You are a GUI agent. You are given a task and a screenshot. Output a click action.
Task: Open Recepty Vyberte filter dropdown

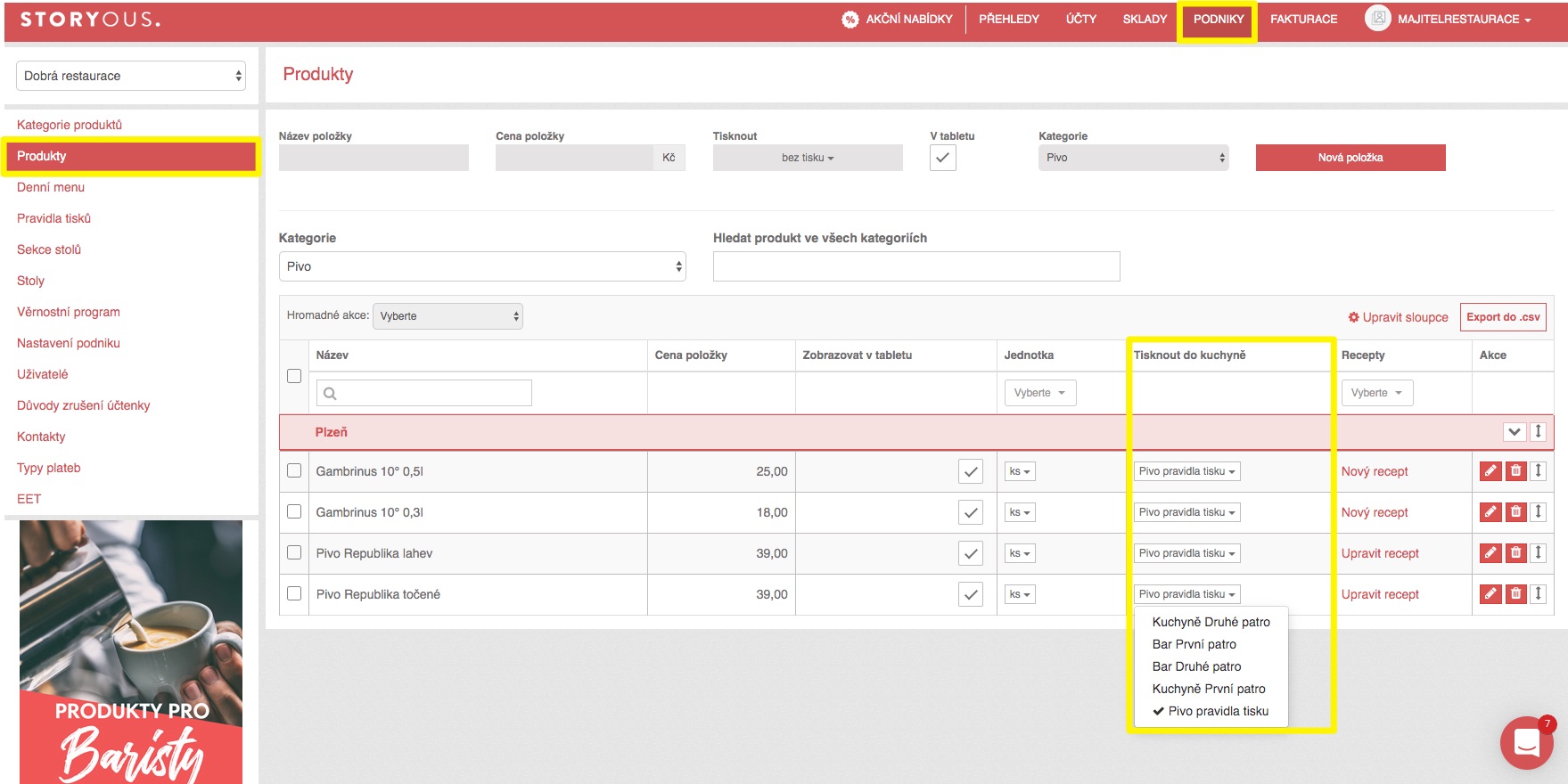click(1377, 393)
